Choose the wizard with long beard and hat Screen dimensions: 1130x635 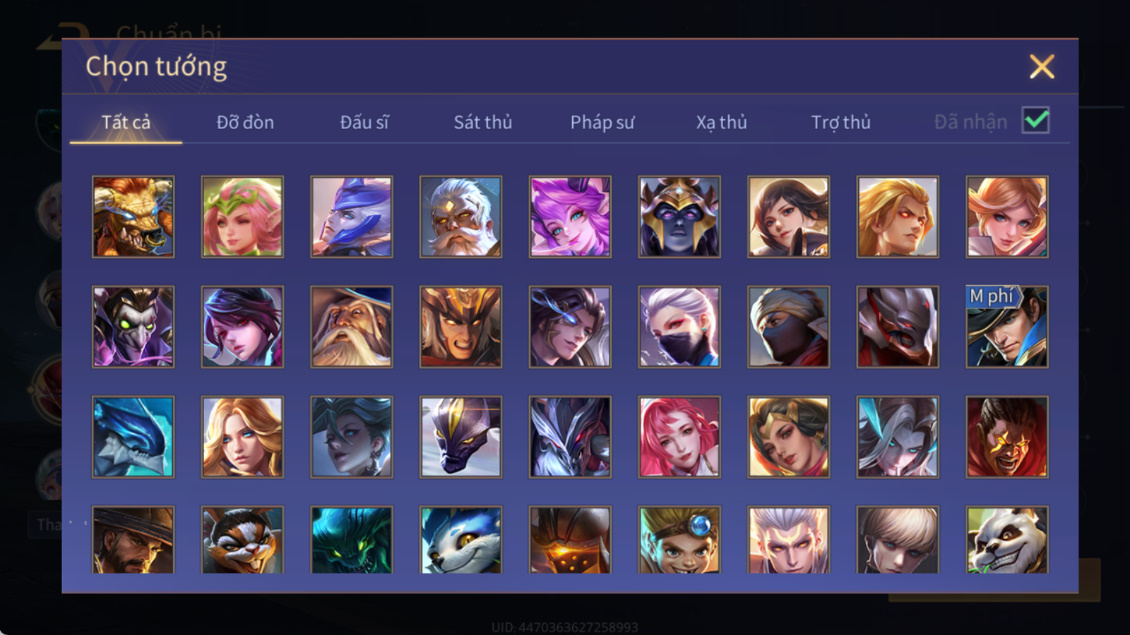[x=352, y=327]
